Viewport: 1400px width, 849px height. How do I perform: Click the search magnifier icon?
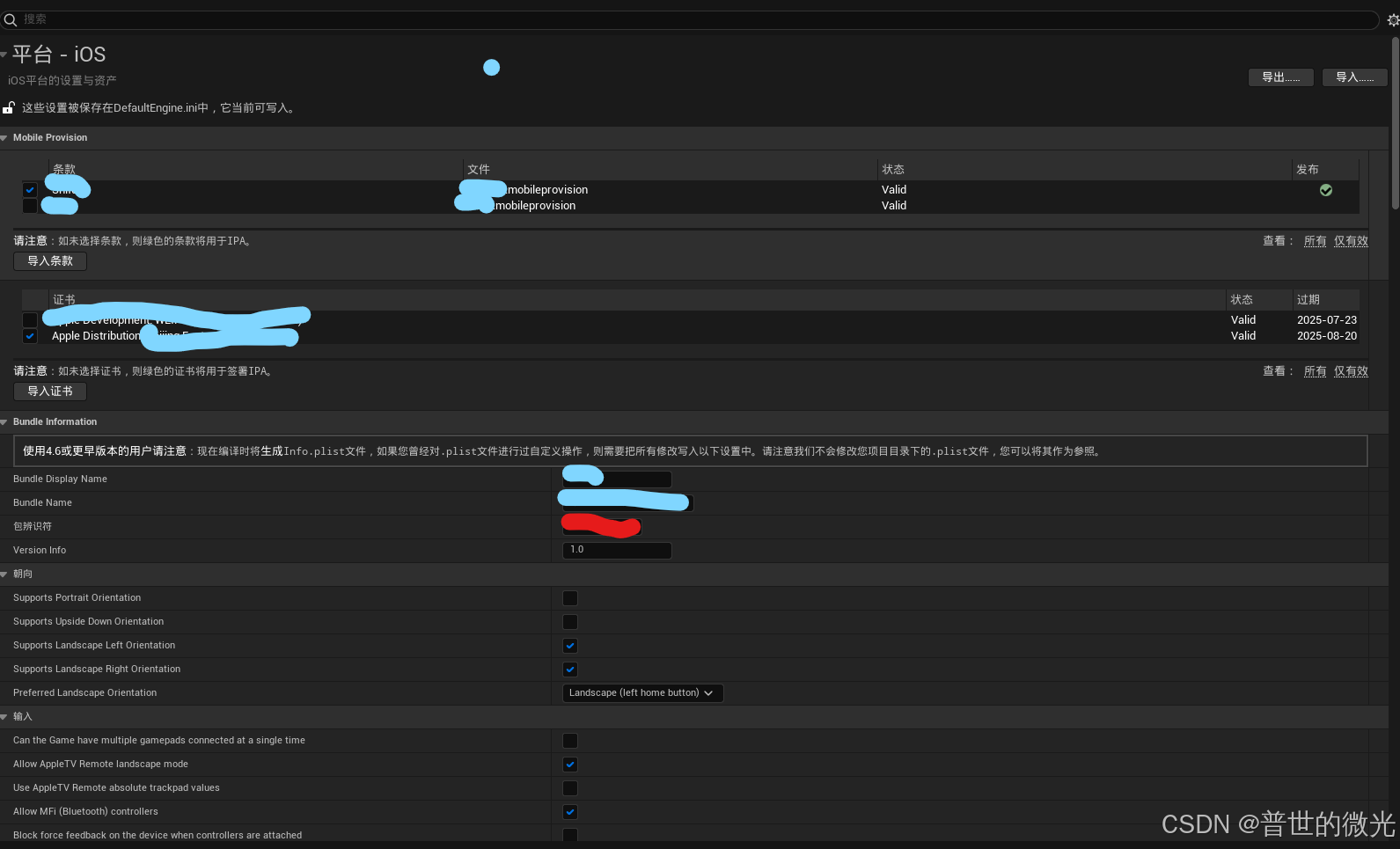click(x=11, y=19)
